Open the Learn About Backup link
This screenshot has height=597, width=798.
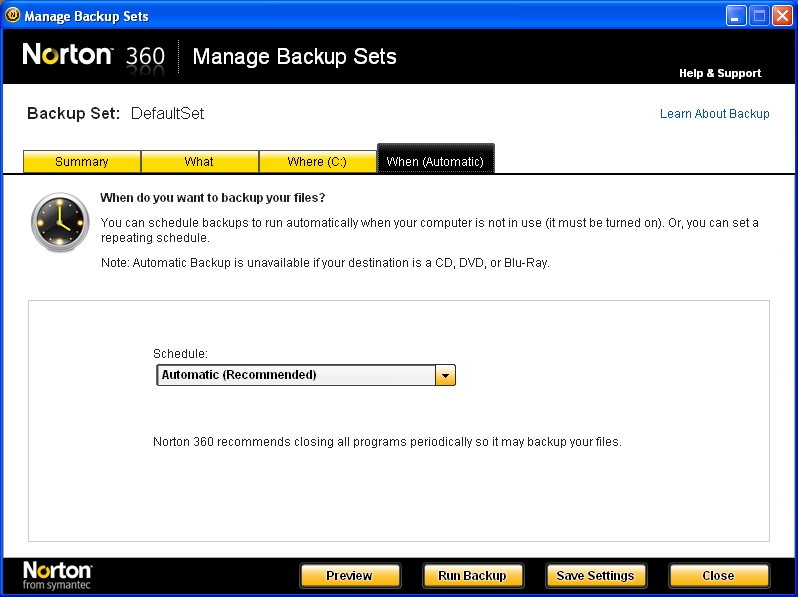click(x=715, y=113)
